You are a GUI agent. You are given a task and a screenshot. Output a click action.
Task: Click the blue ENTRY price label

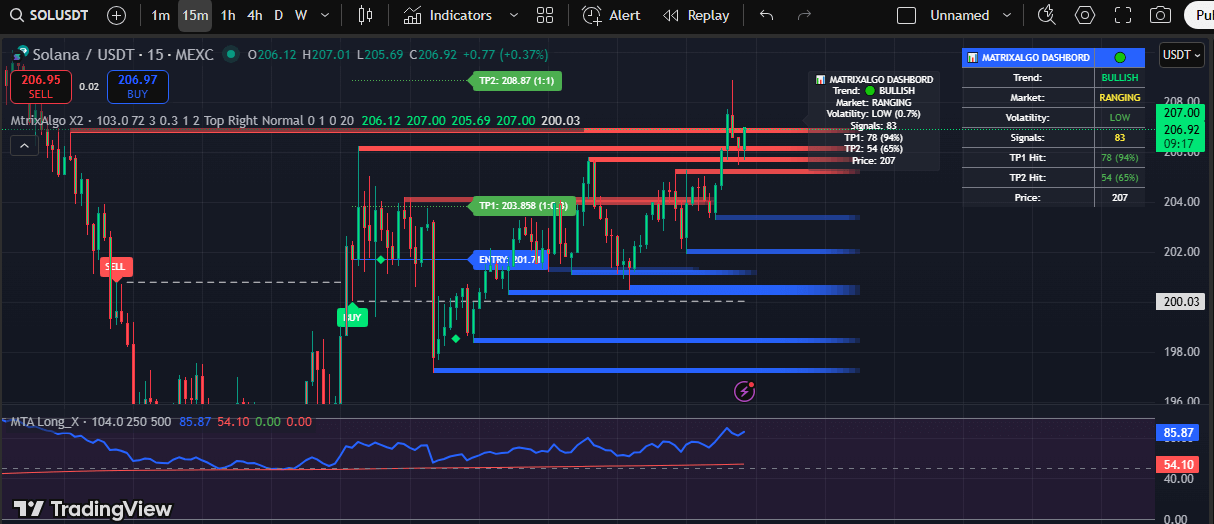point(508,259)
